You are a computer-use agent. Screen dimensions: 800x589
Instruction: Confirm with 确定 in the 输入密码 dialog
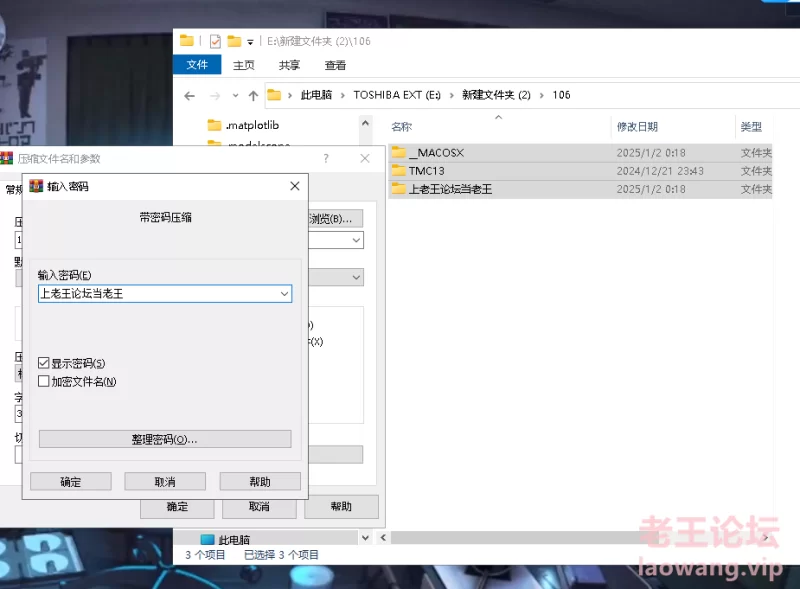(71, 481)
